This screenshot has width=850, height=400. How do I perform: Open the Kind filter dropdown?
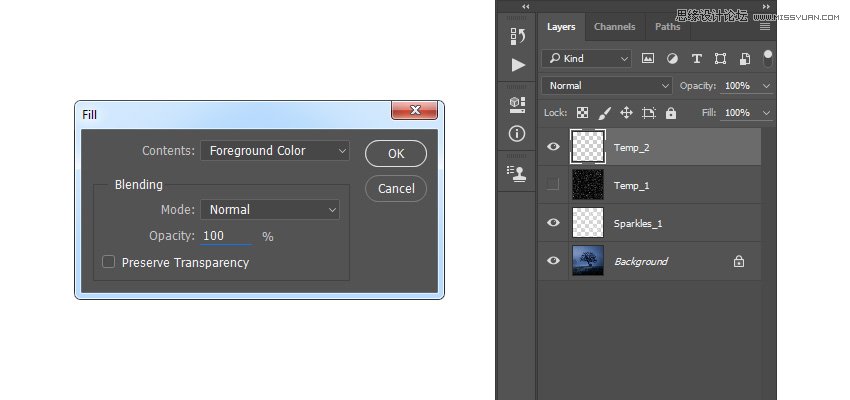coord(587,59)
